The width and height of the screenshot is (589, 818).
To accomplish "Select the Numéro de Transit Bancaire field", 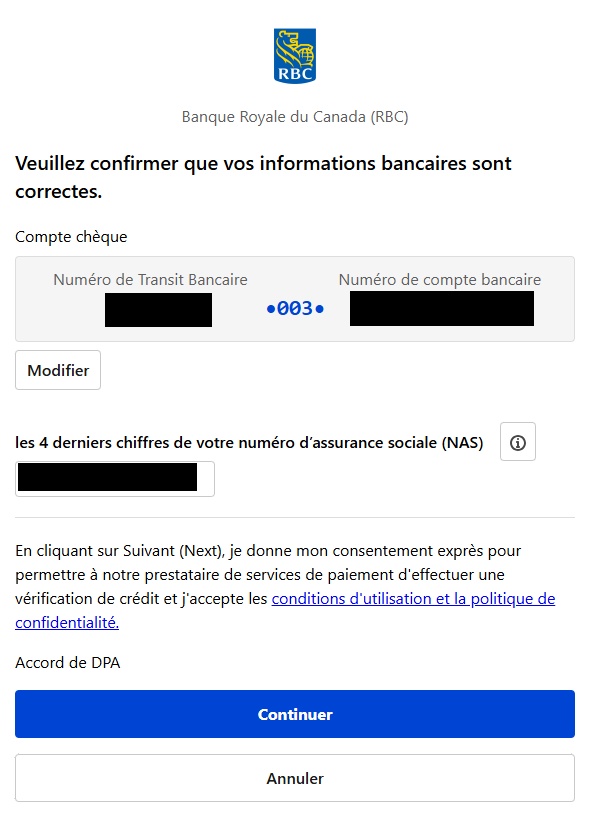I will click(158, 310).
